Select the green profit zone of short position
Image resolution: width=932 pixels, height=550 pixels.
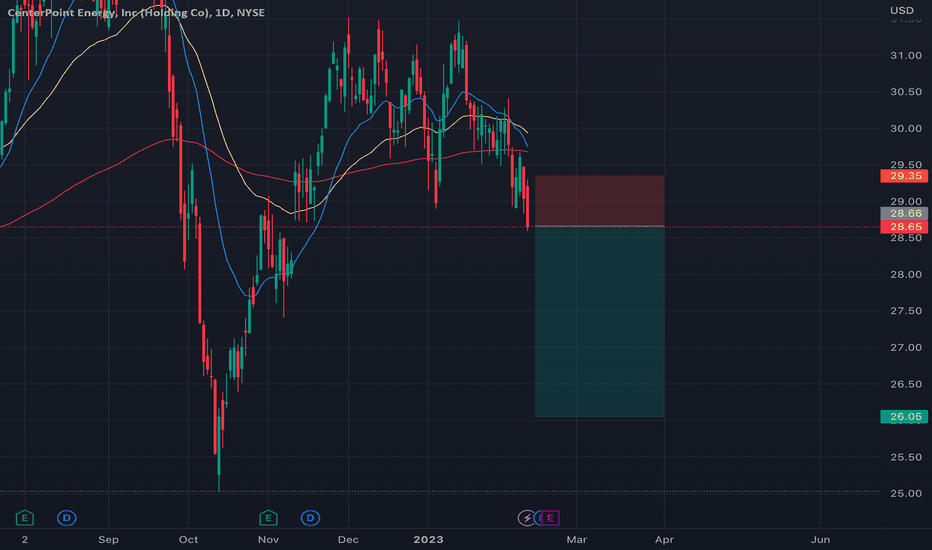pyautogui.click(x=600, y=322)
